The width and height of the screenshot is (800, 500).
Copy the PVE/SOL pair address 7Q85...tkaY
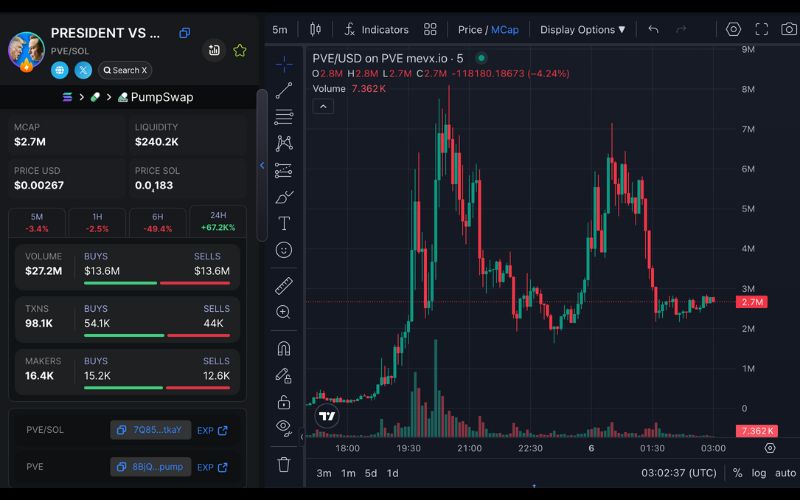pyautogui.click(x=151, y=430)
